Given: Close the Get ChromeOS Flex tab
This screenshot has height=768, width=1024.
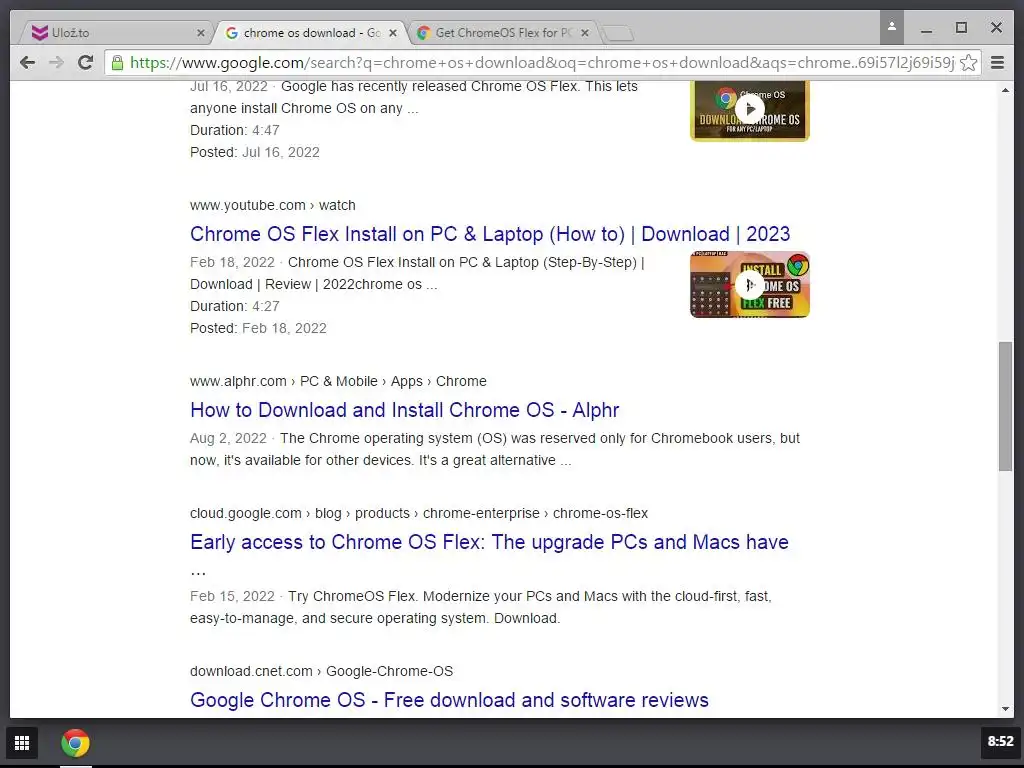Looking at the screenshot, I should tap(584, 33).
